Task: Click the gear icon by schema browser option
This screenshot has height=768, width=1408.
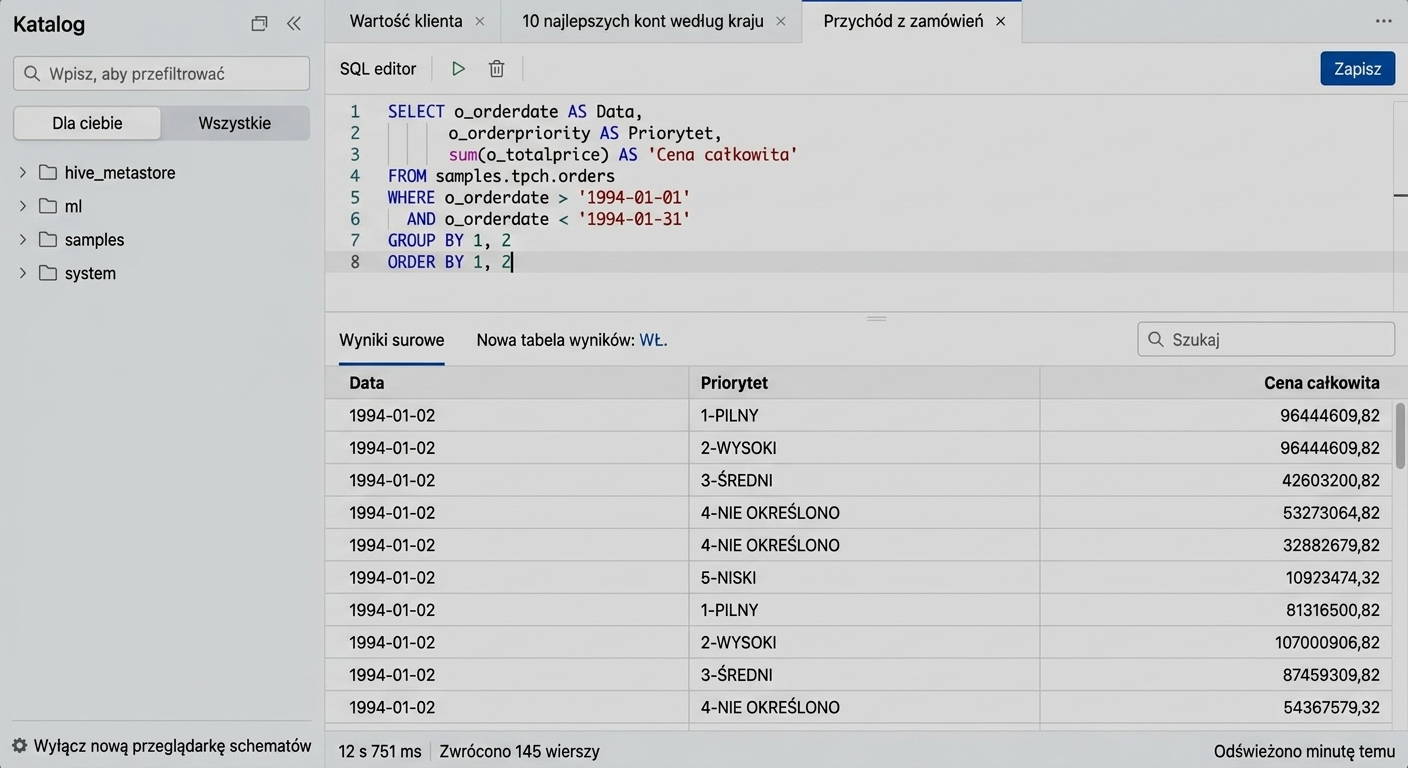Action: tap(19, 746)
